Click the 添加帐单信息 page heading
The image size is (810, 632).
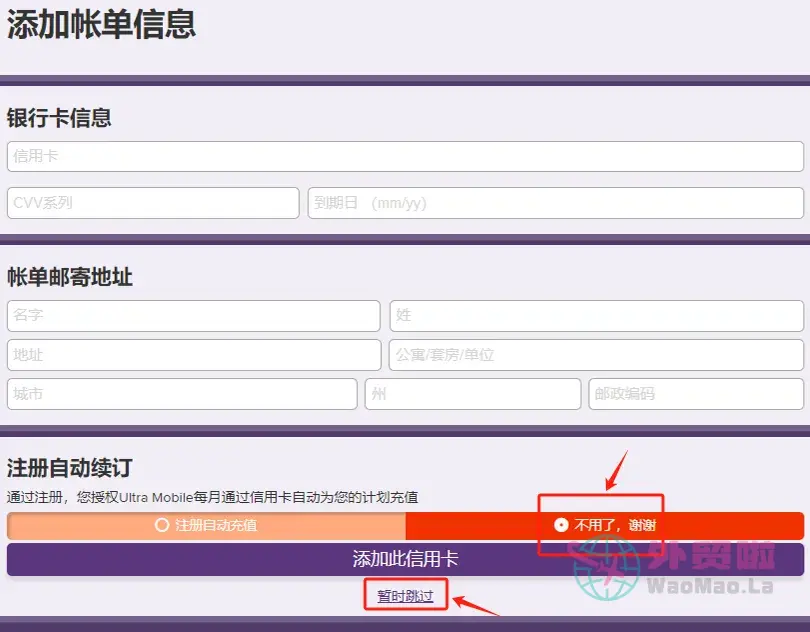[101, 25]
